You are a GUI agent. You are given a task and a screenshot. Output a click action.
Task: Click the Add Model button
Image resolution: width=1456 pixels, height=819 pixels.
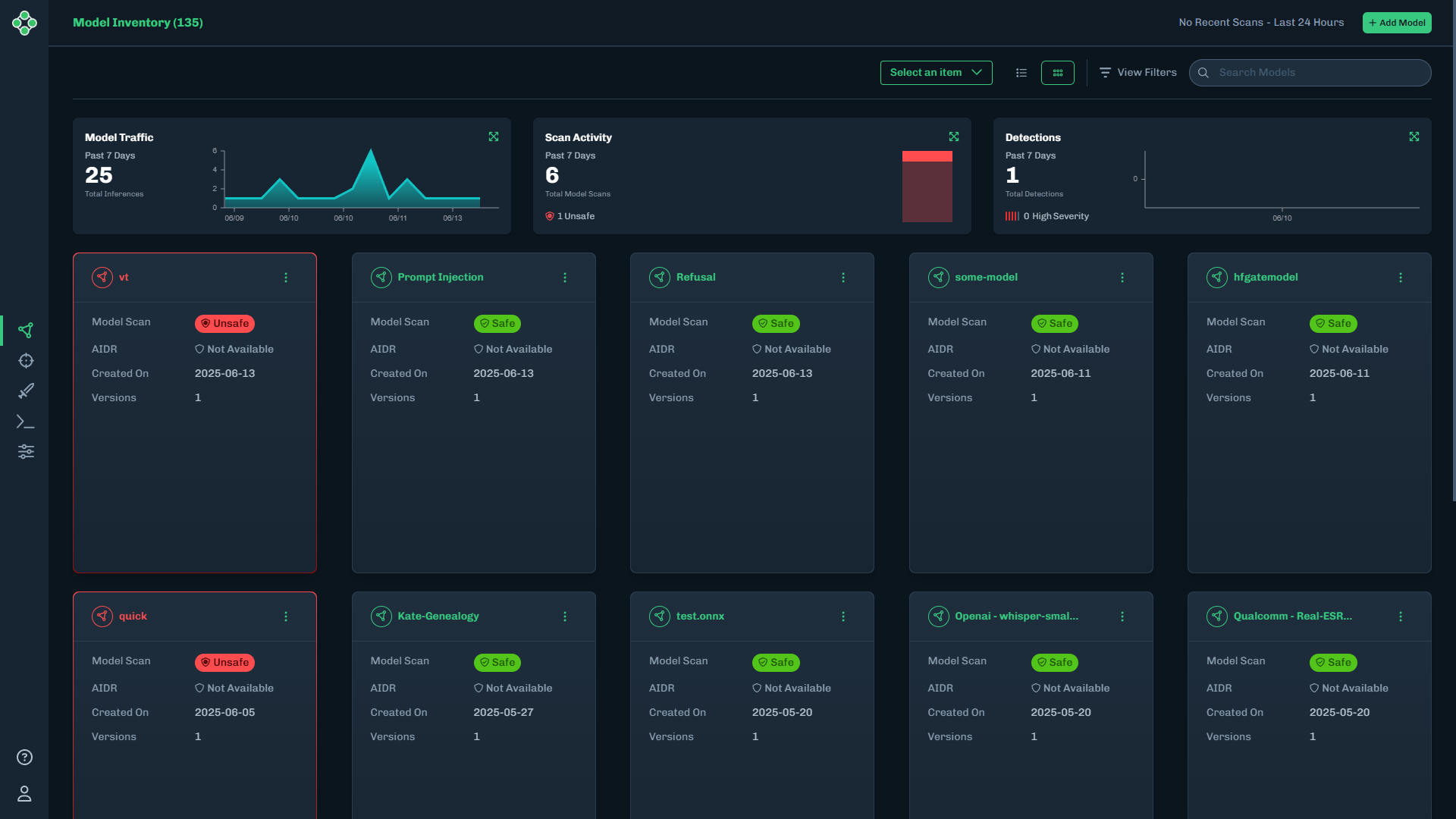tap(1397, 23)
